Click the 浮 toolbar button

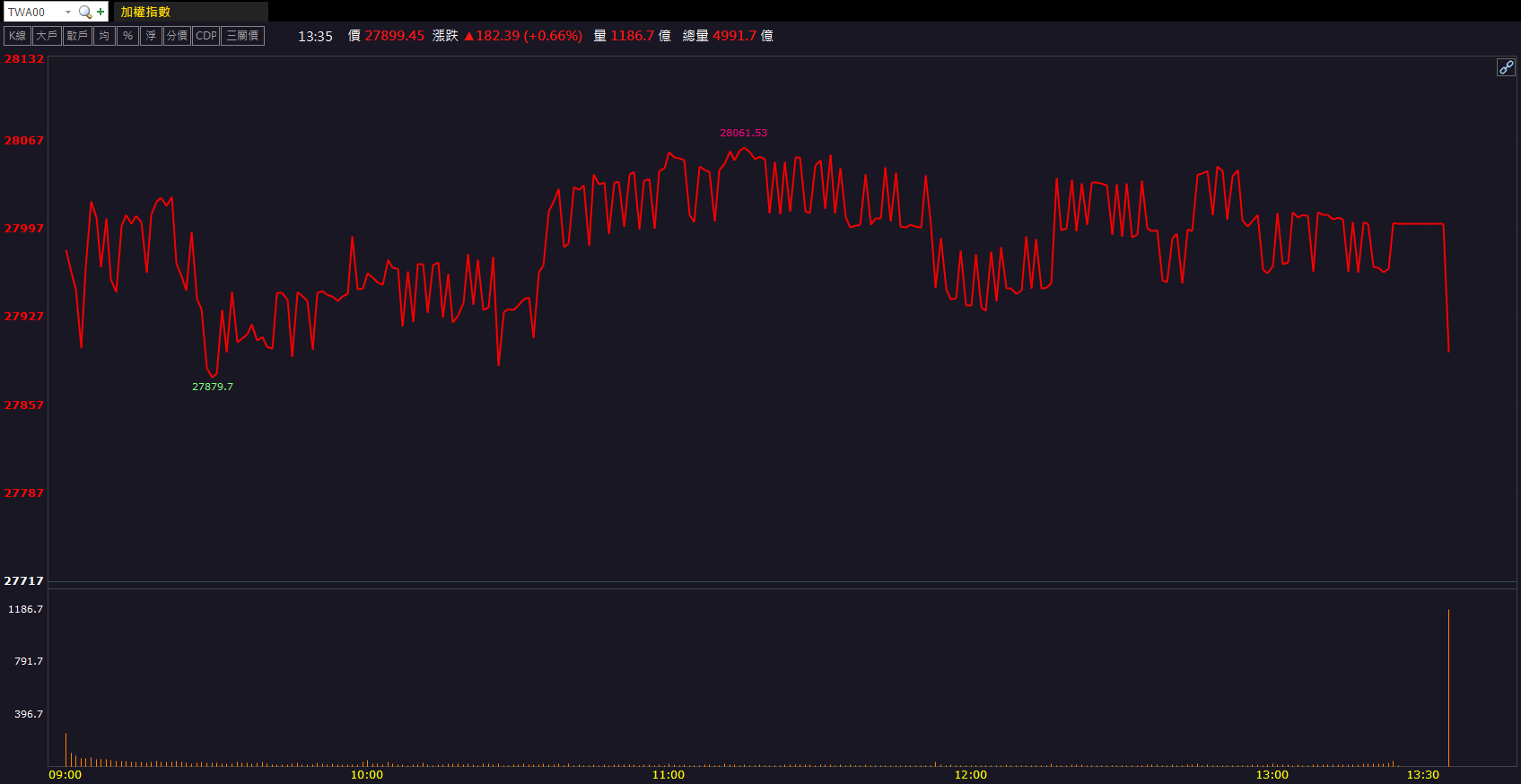(x=151, y=36)
